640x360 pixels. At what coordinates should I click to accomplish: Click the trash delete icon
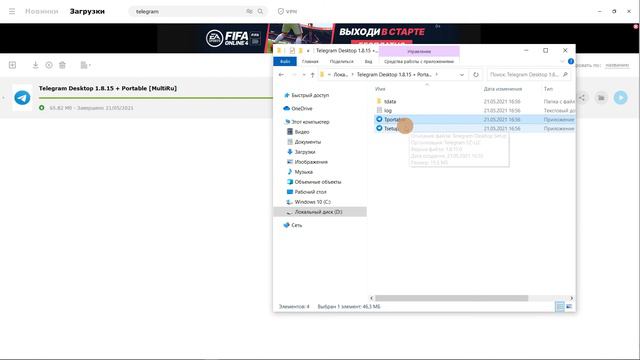[62, 65]
